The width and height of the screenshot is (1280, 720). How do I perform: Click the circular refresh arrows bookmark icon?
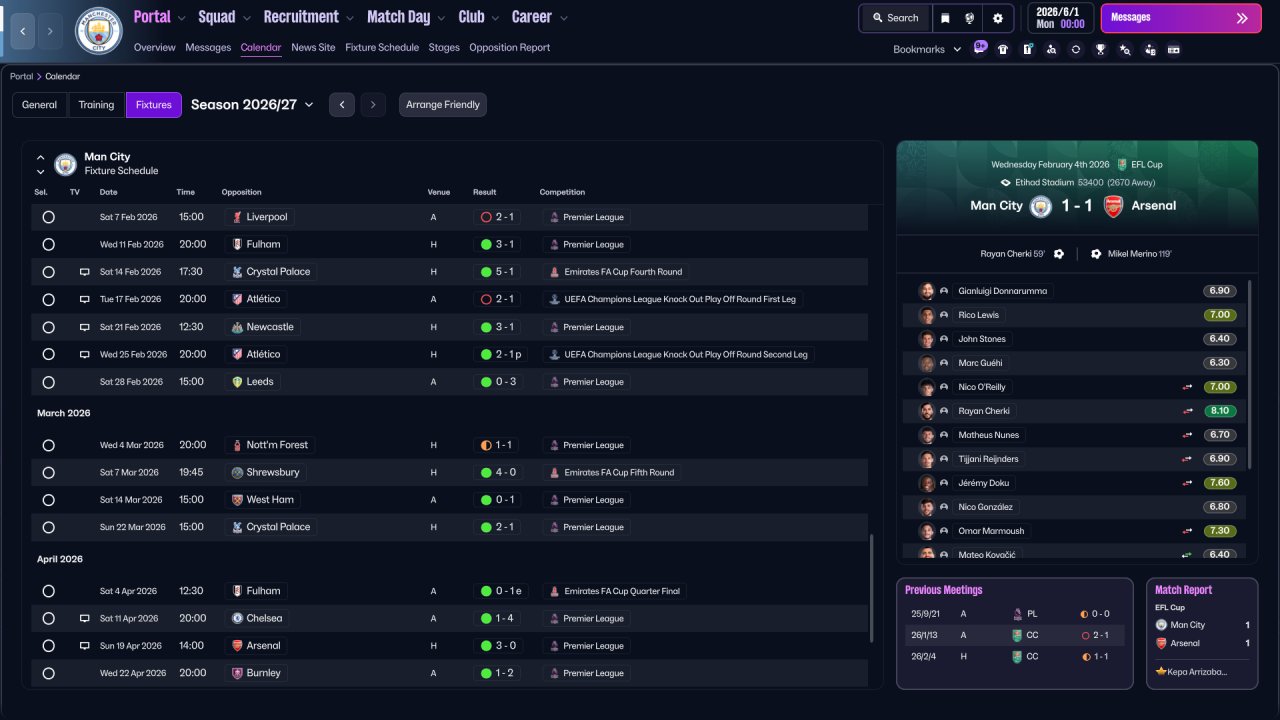[1076, 49]
